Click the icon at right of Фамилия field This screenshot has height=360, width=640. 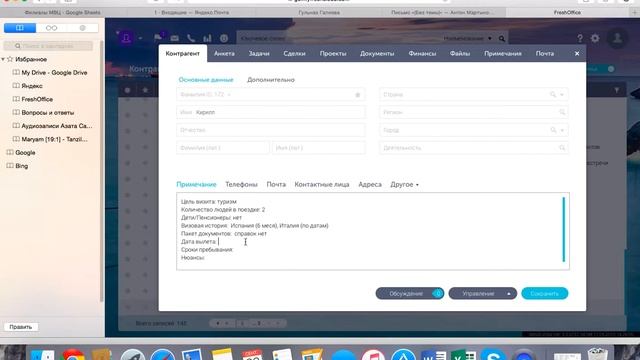tap(358, 95)
